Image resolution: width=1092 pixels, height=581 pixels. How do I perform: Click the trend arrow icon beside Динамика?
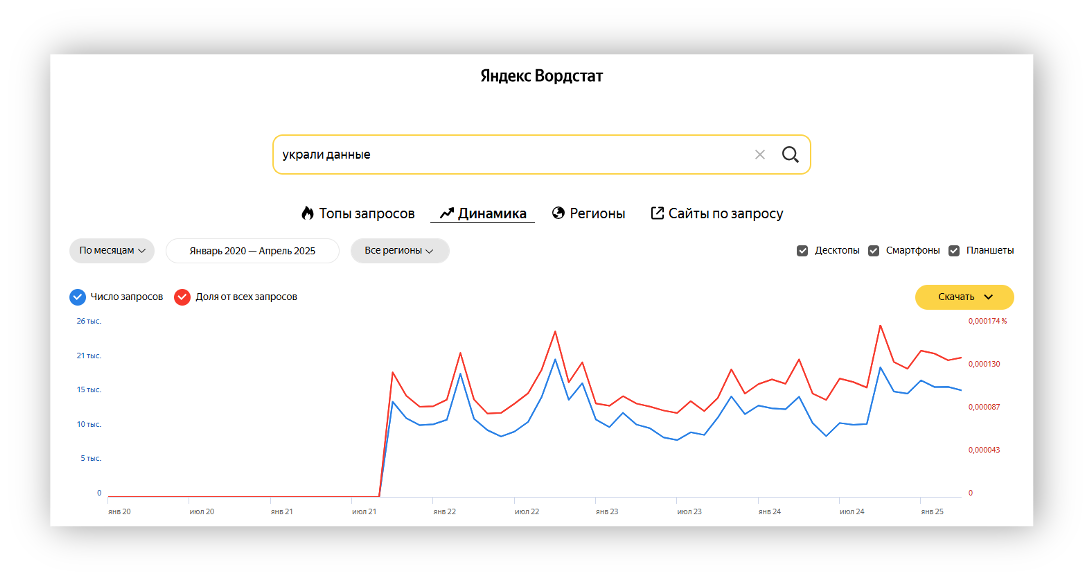pos(446,213)
